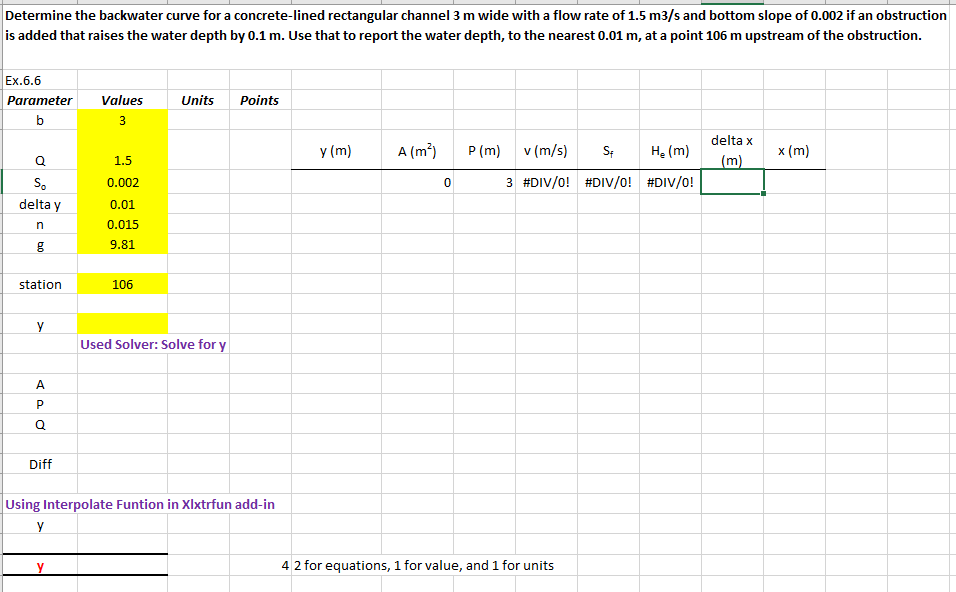Select the slope value cell 0.002
Viewport: 956px width, 592px height.
point(123,182)
